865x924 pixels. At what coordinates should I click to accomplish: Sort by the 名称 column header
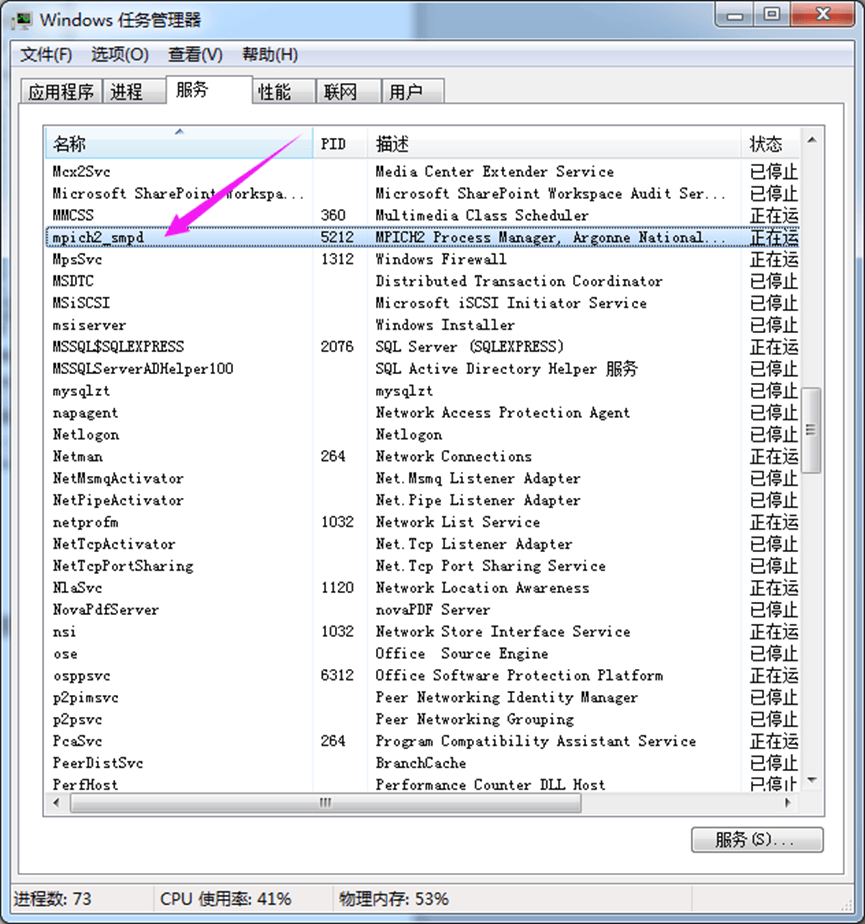point(179,143)
